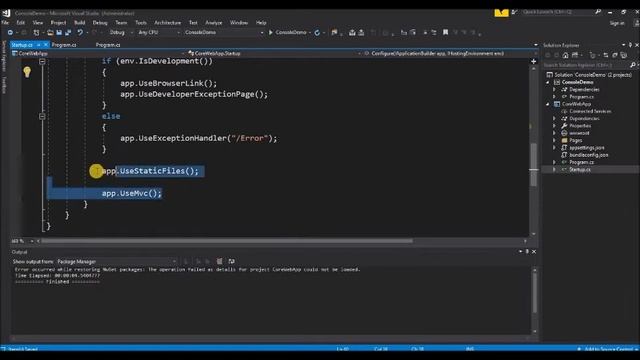Open the Debug menu
Image resolution: width=640 pixels, height=360 pixels.
click(x=100, y=23)
